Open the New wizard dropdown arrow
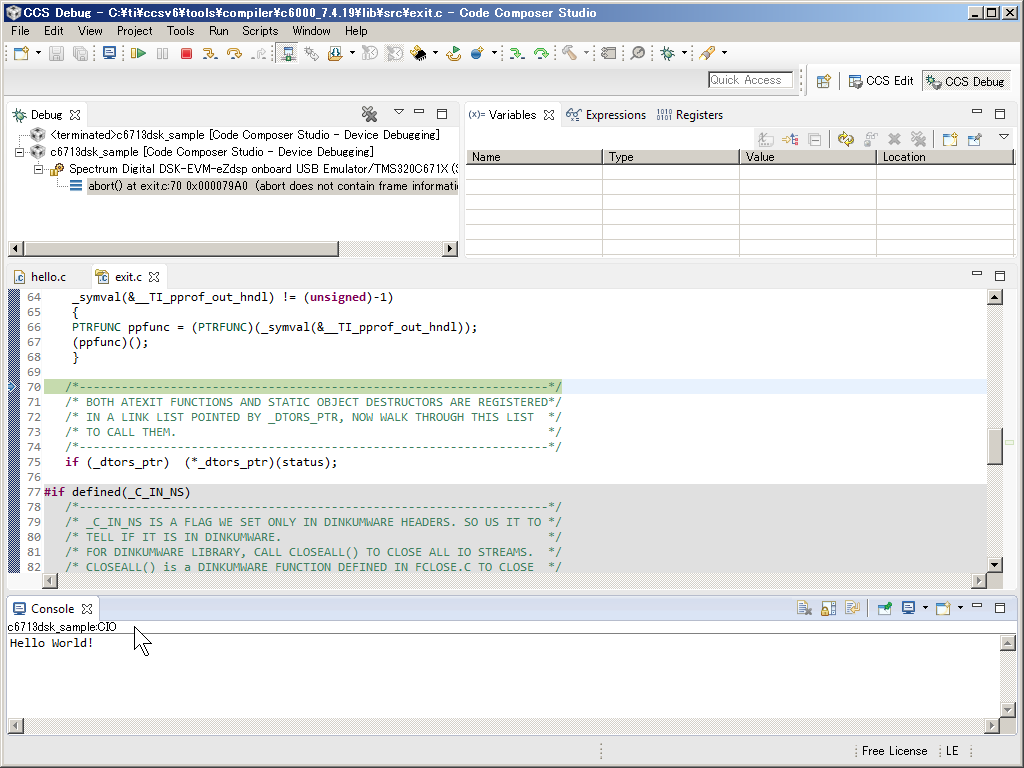The image size is (1024, 768). (x=38, y=54)
